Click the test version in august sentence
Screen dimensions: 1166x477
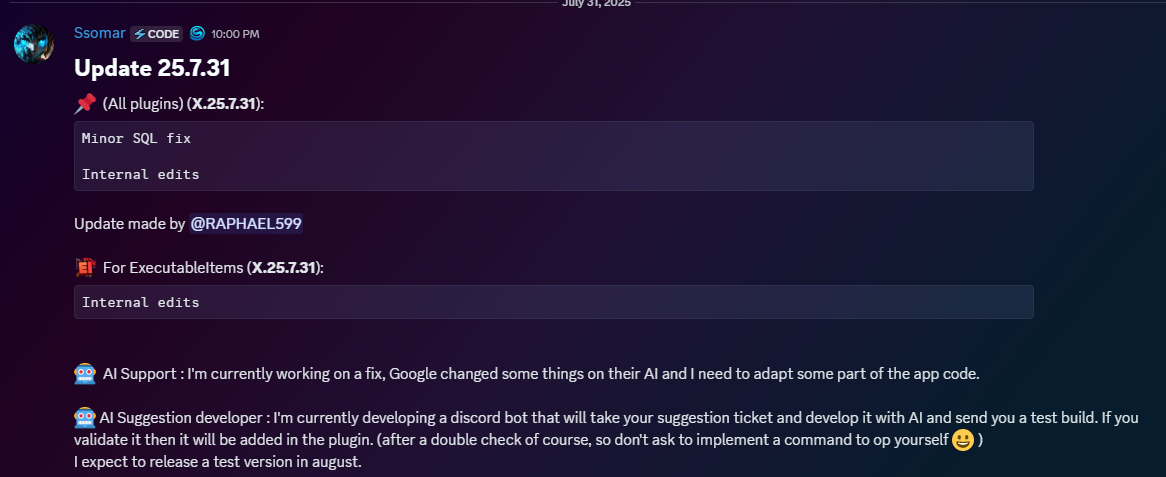point(218,462)
